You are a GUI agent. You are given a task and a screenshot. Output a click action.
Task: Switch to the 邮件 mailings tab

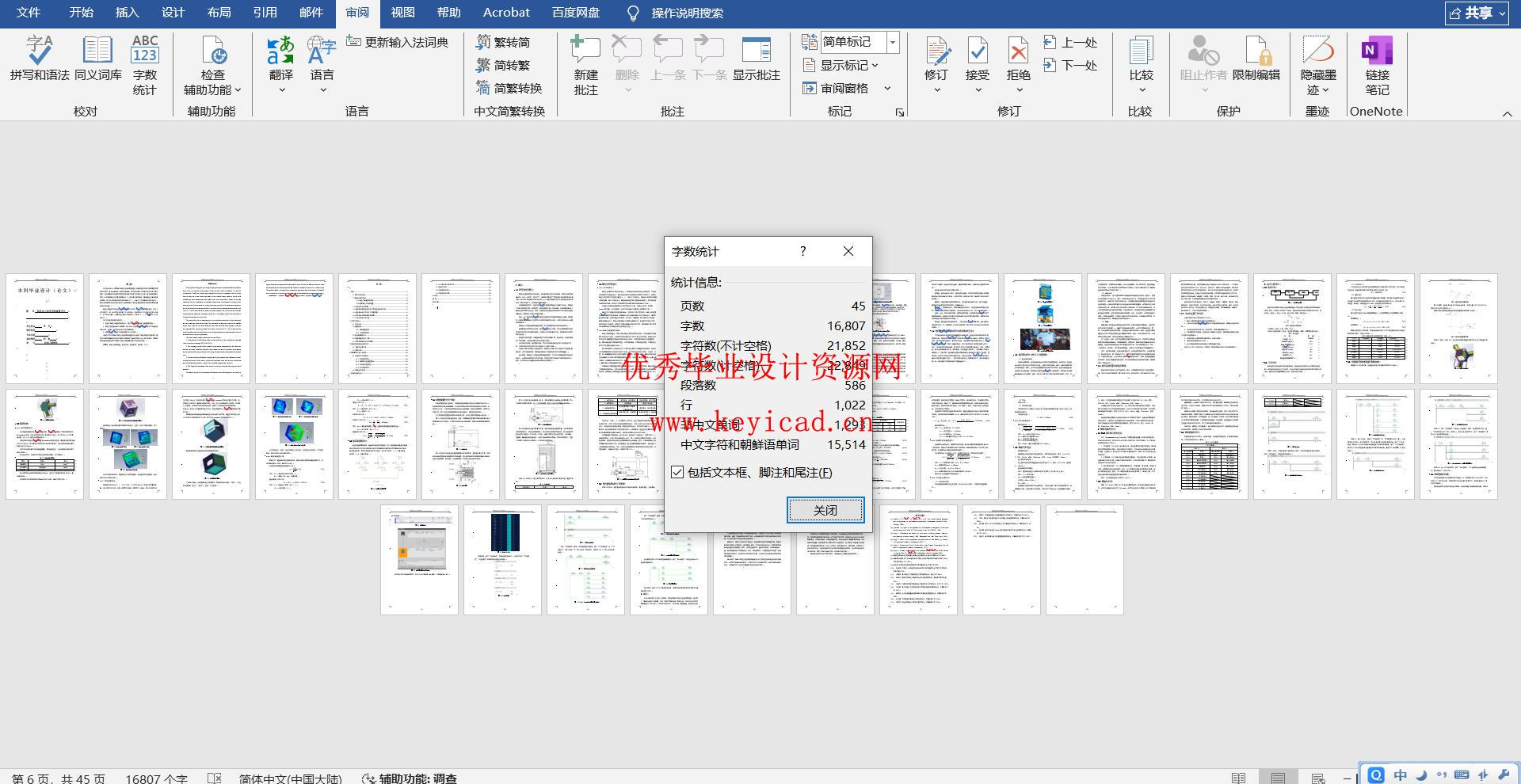[x=311, y=13]
